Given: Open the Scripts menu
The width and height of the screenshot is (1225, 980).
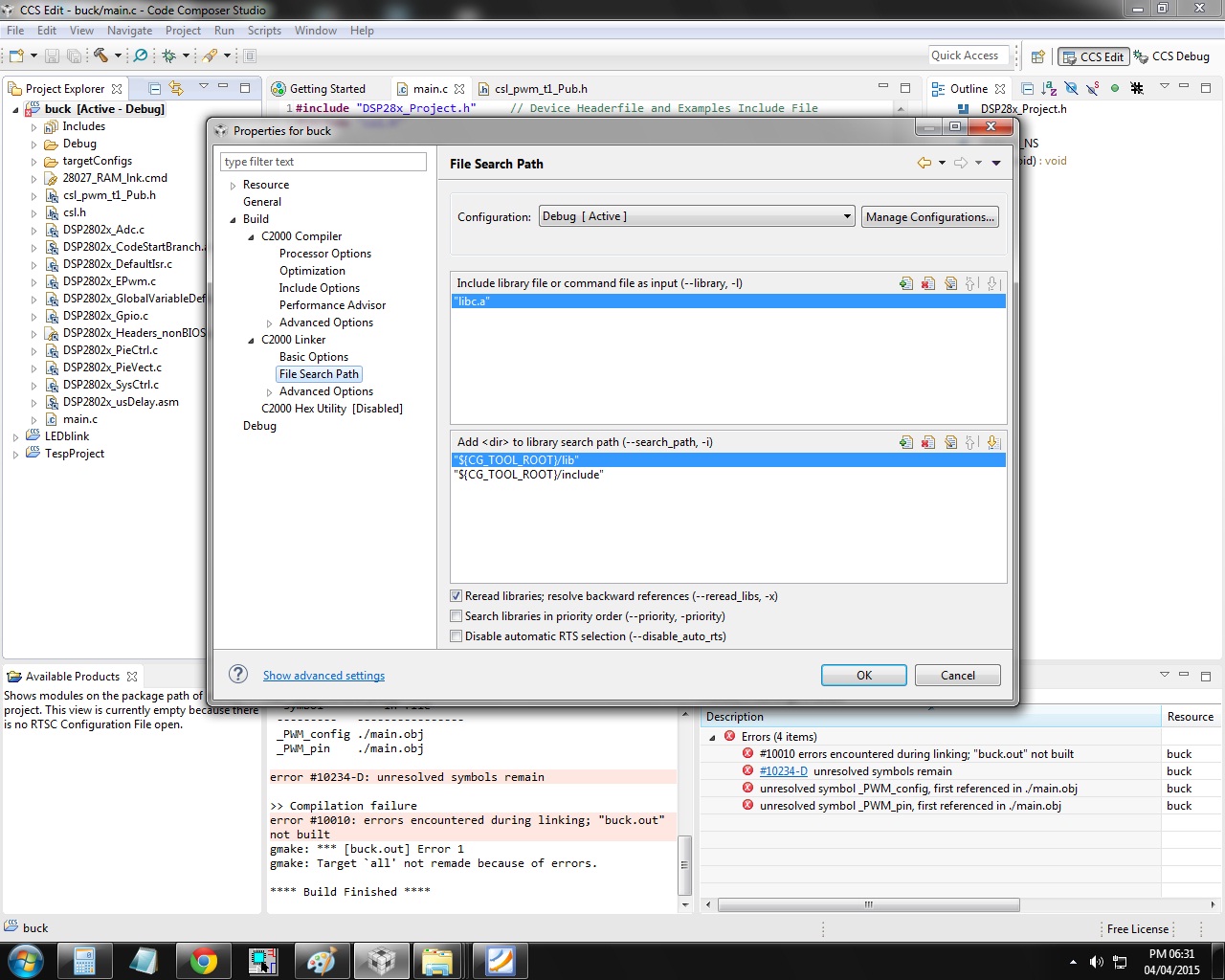Looking at the screenshot, I should point(264,31).
